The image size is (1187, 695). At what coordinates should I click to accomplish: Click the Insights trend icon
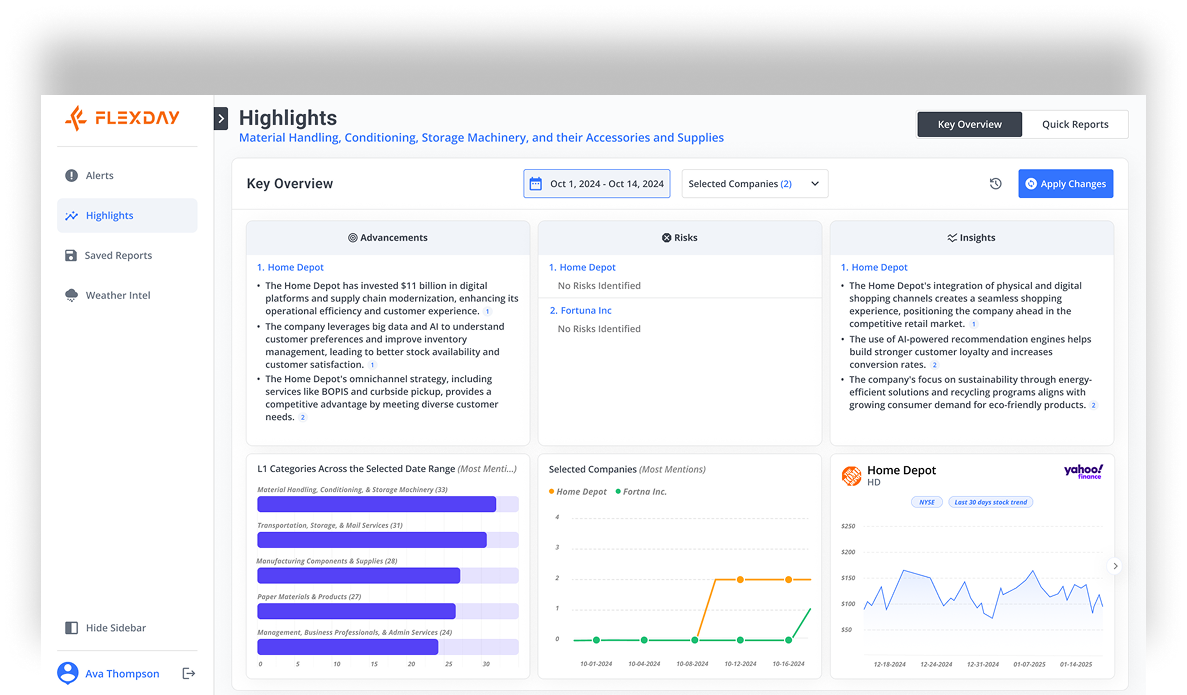click(952, 238)
